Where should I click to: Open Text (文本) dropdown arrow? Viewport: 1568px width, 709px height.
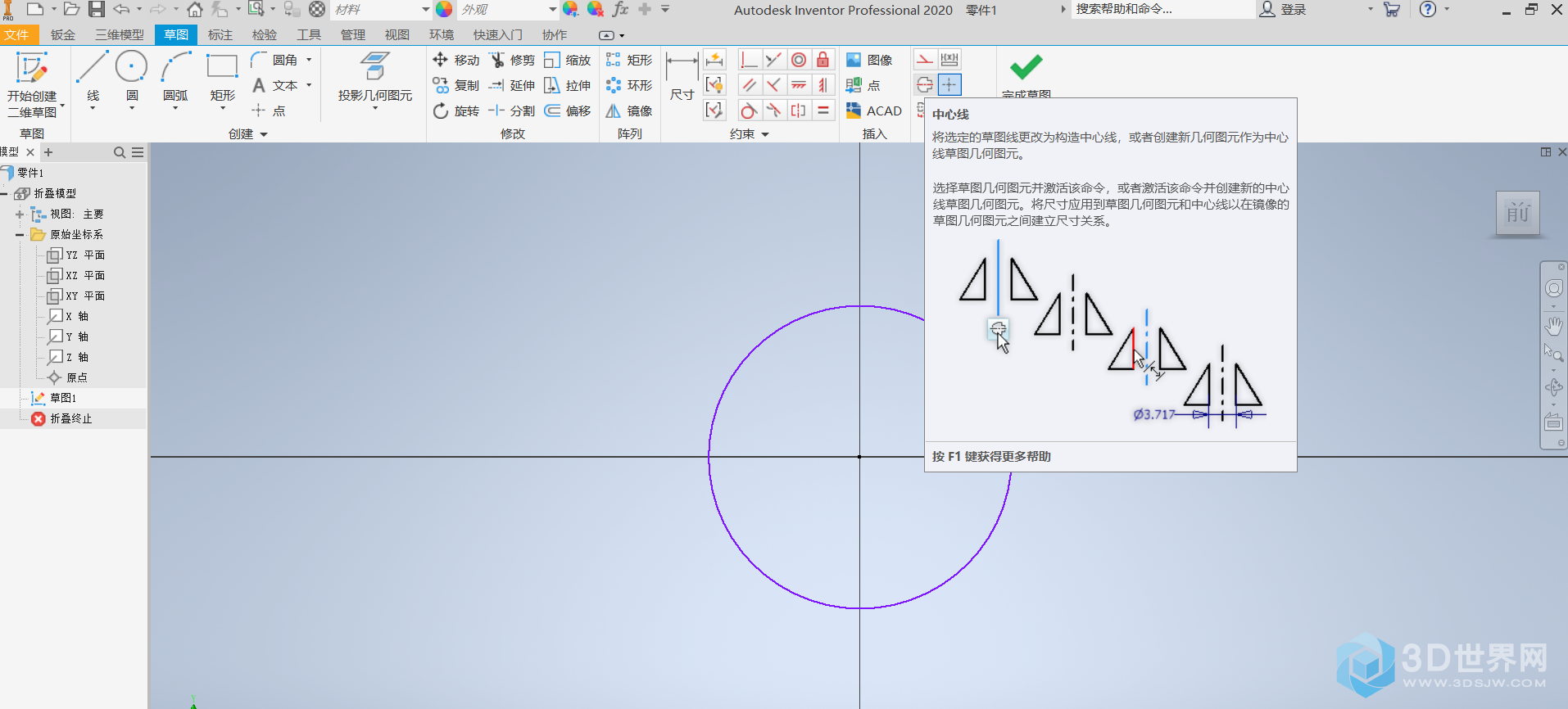pyautogui.click(x=309, y=85)
